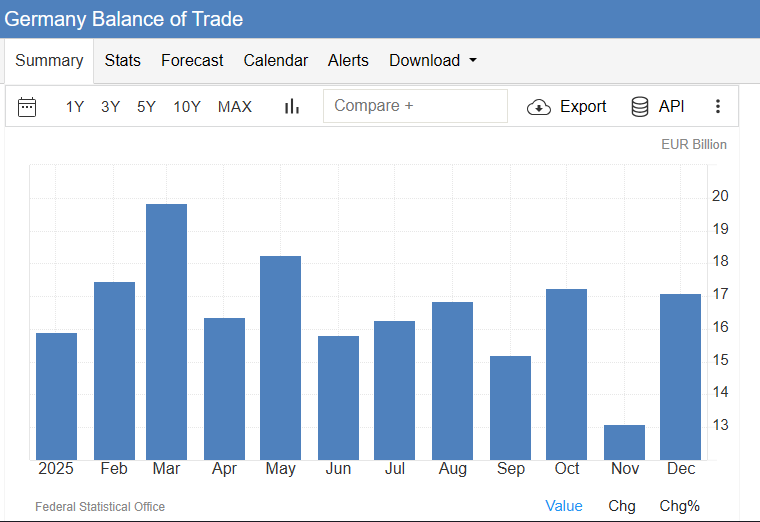The image size is (760, 522).
Task: Switch to the Stats tab
Action: (x=122, y=61)
